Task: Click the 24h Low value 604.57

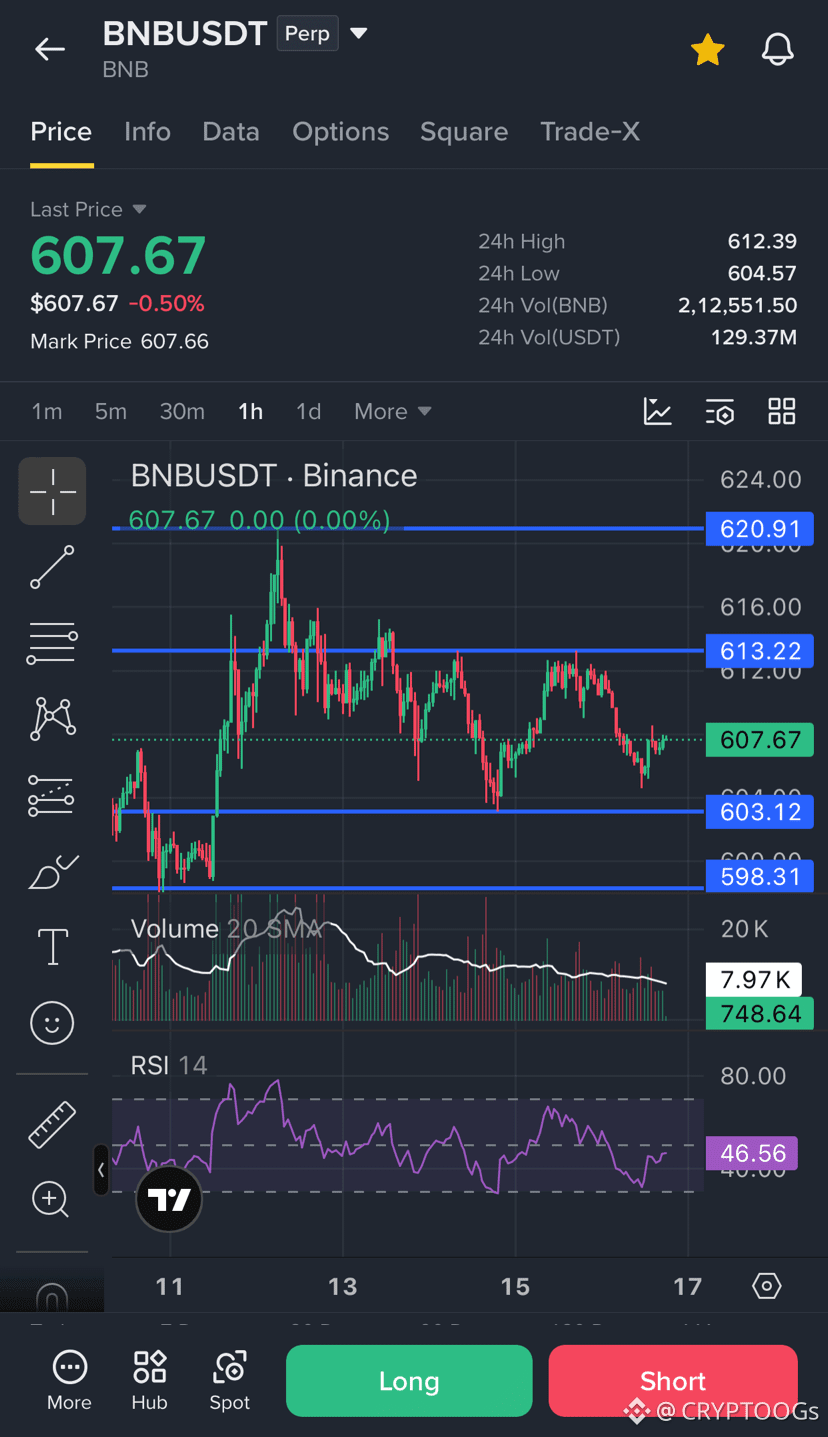Action: (762, 273)
